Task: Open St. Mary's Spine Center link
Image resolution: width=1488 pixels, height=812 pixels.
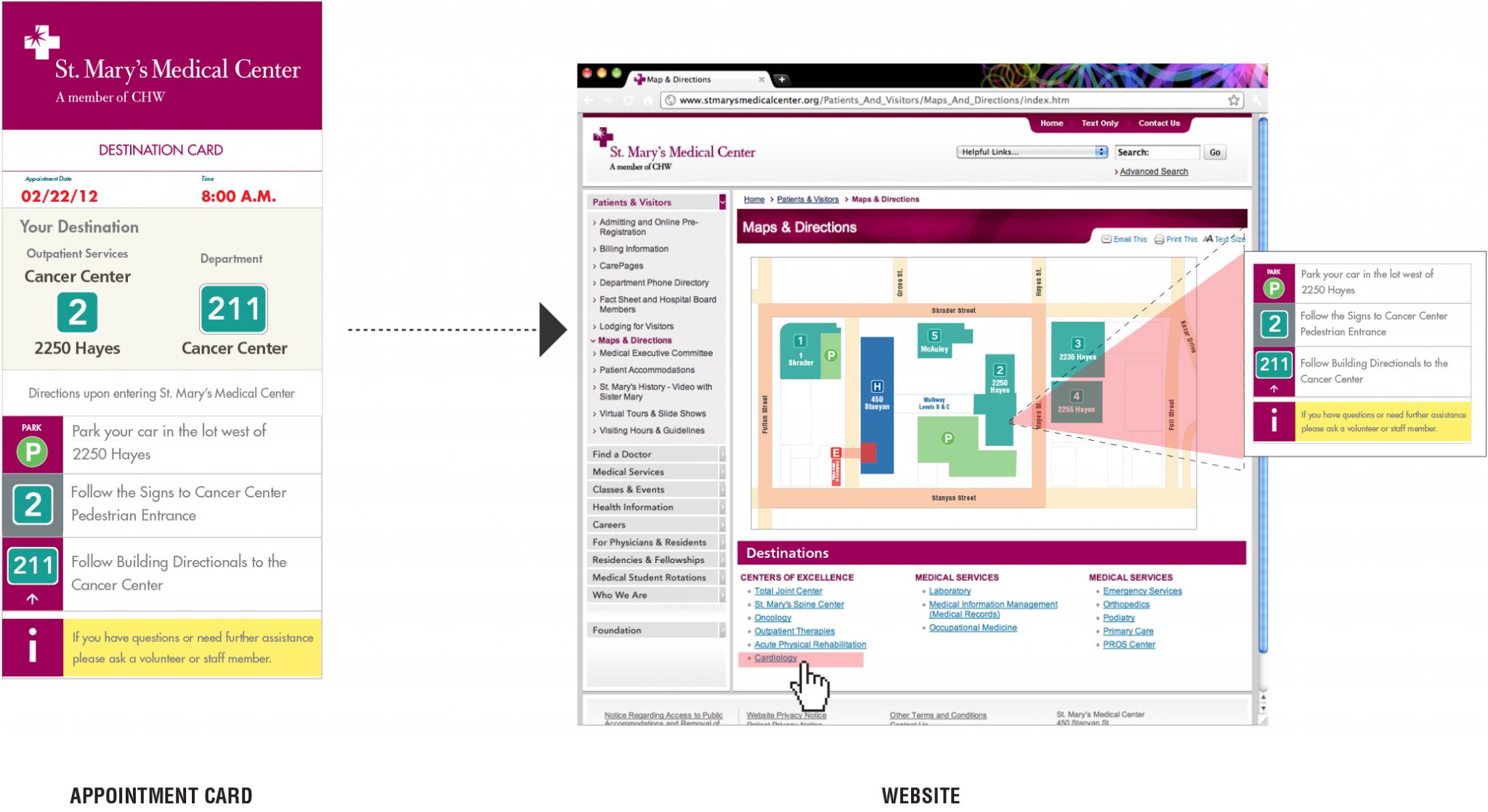Action: pos(798,604)
